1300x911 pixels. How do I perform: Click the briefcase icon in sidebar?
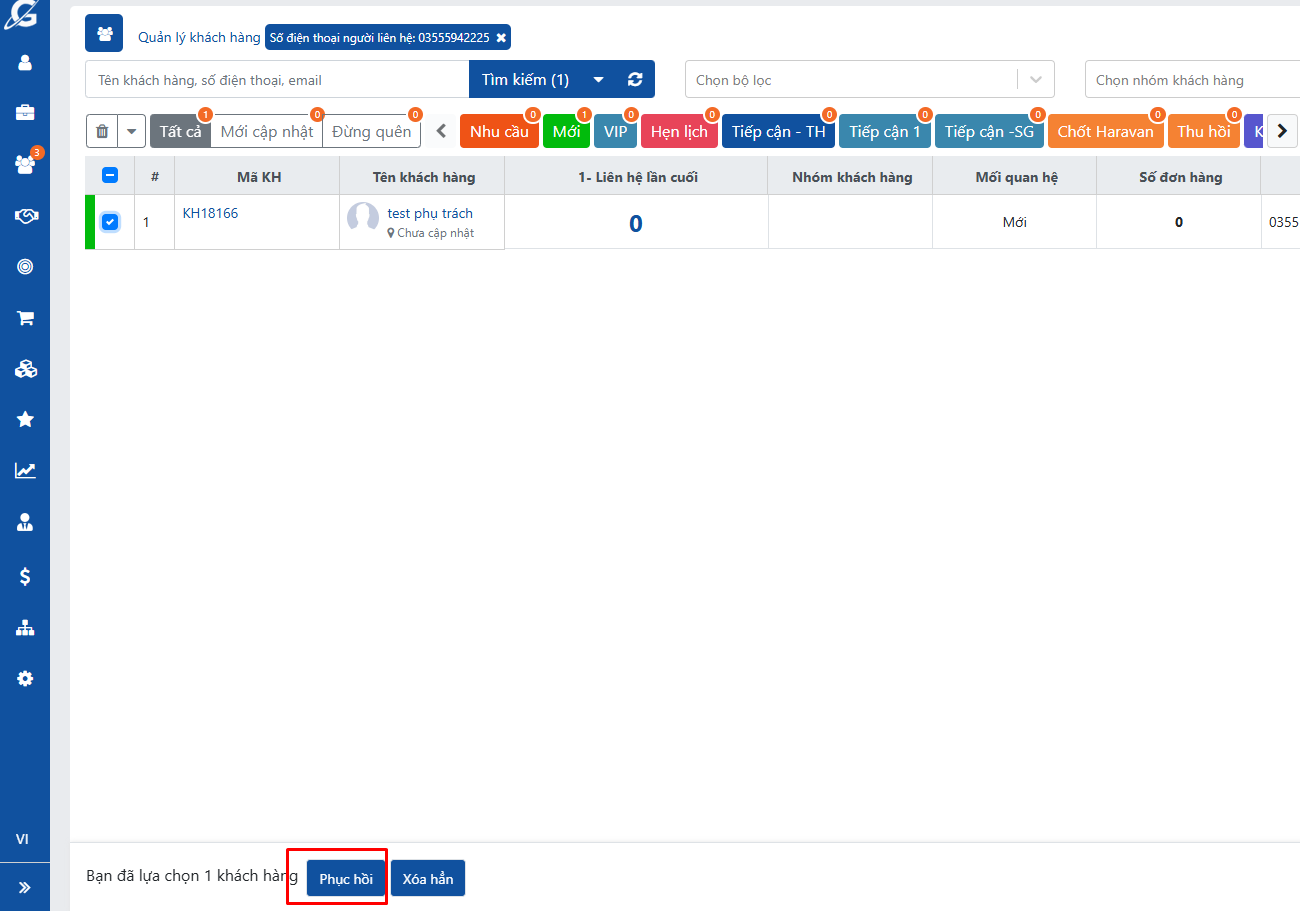click(x=25, y=113)
